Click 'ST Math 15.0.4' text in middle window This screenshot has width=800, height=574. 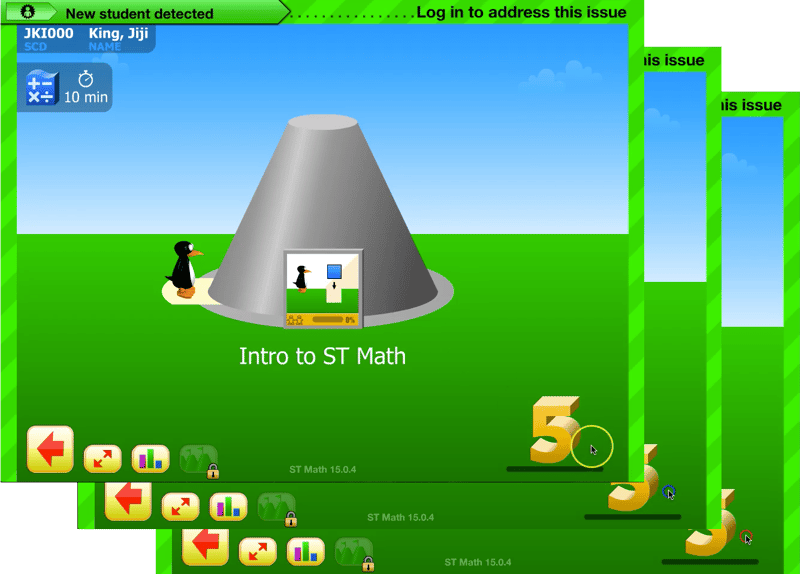pyautogui.click(x=401, y=517)
